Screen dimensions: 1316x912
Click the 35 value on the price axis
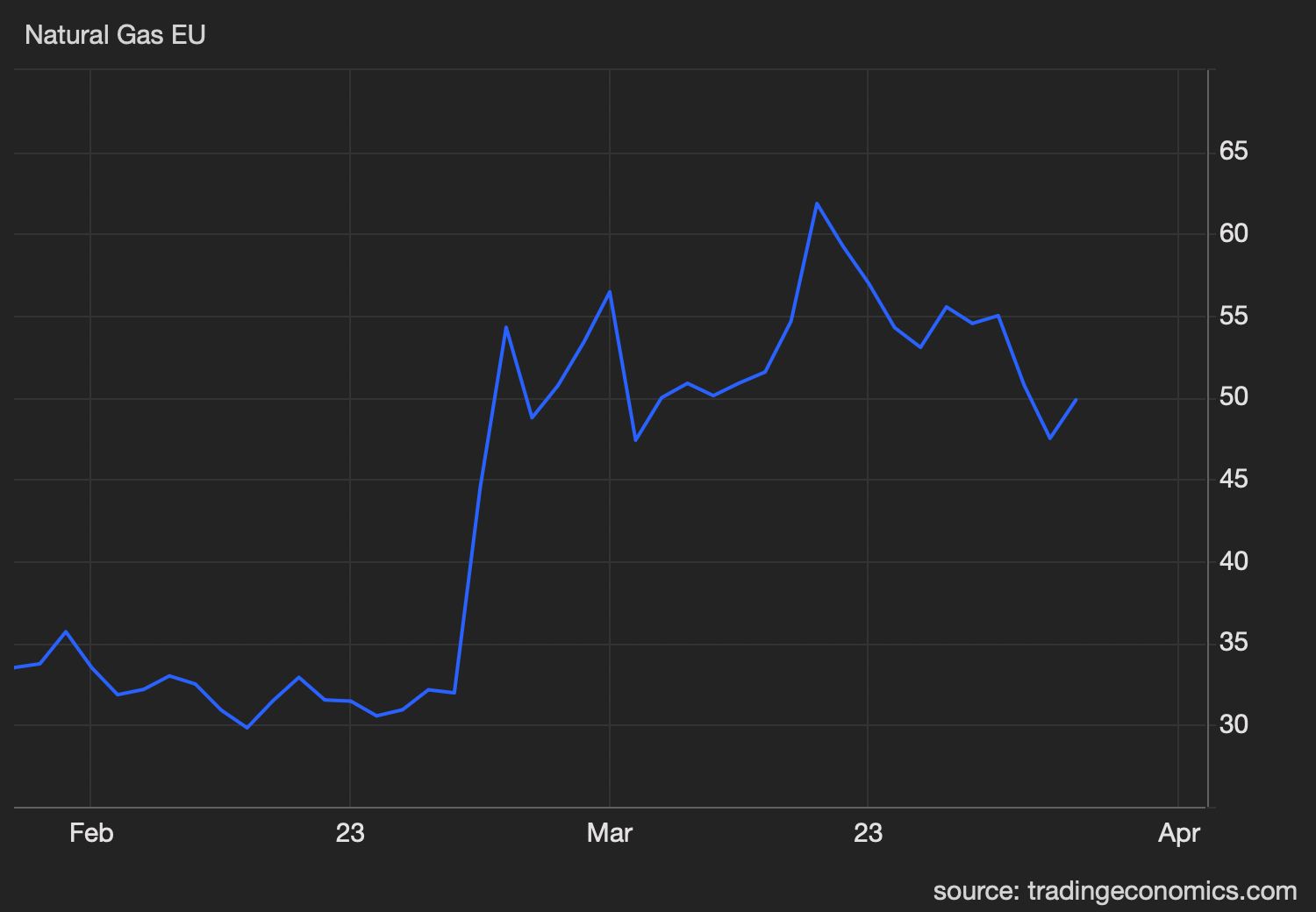pos(1233,643)
